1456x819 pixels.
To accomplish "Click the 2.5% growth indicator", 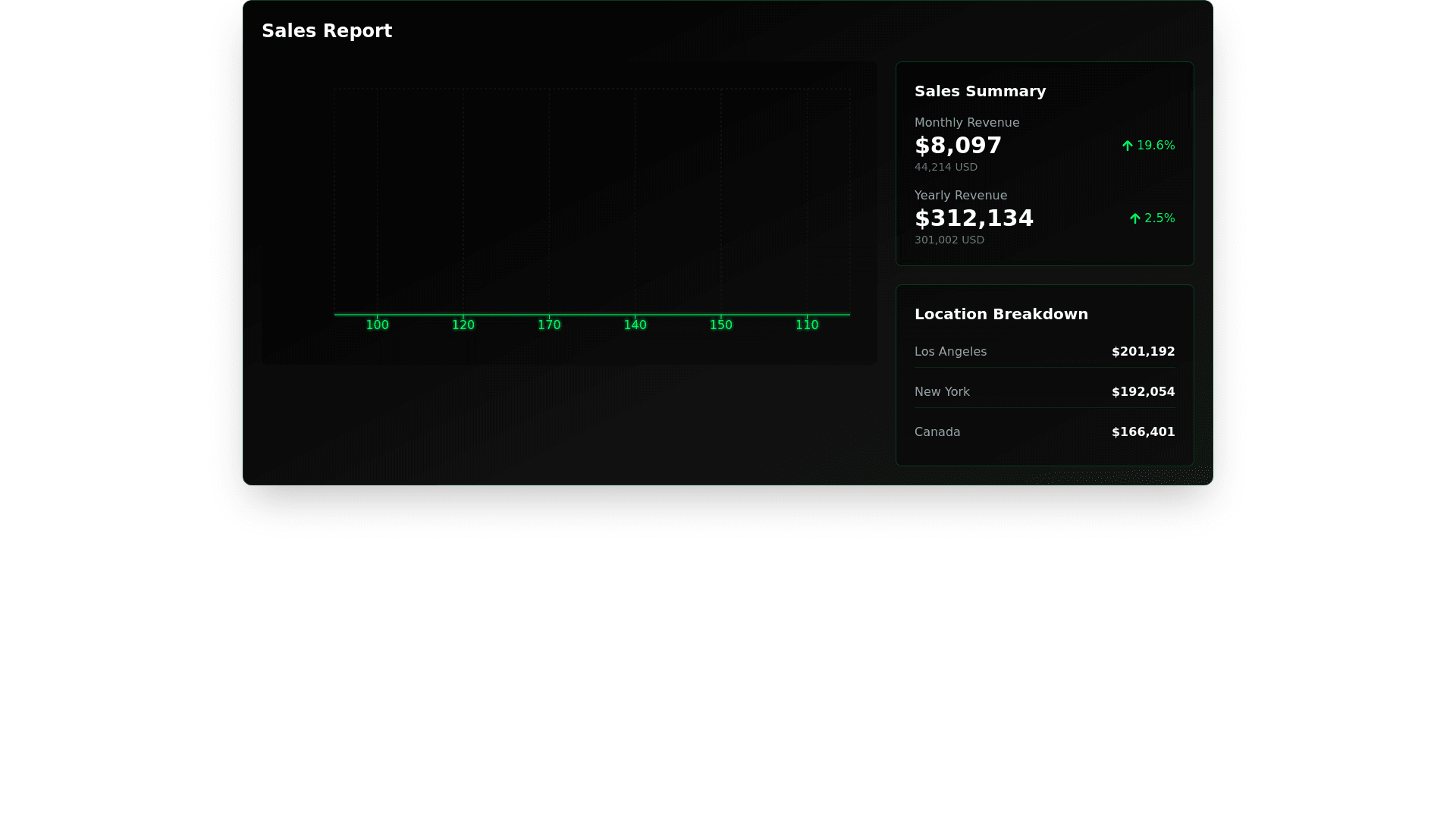I will 1159,218.
